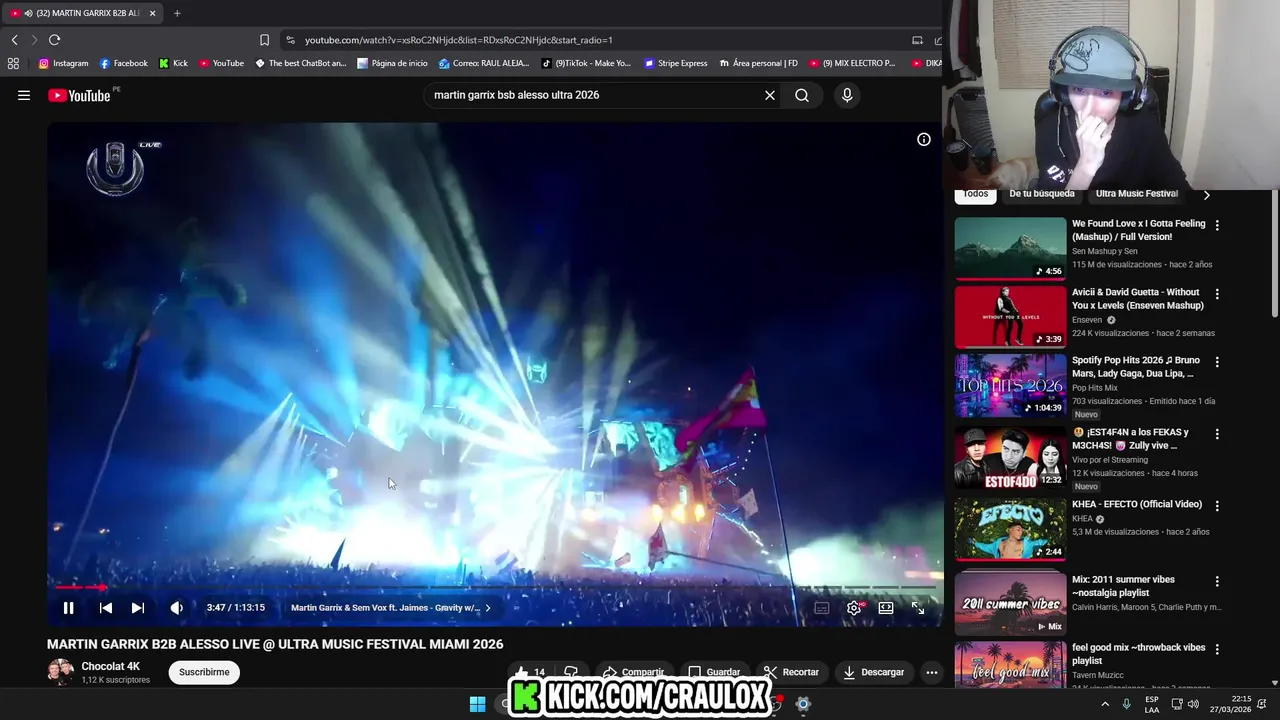Show more filter chips with arrow
1280x720 pixels.
(1206, 195)
